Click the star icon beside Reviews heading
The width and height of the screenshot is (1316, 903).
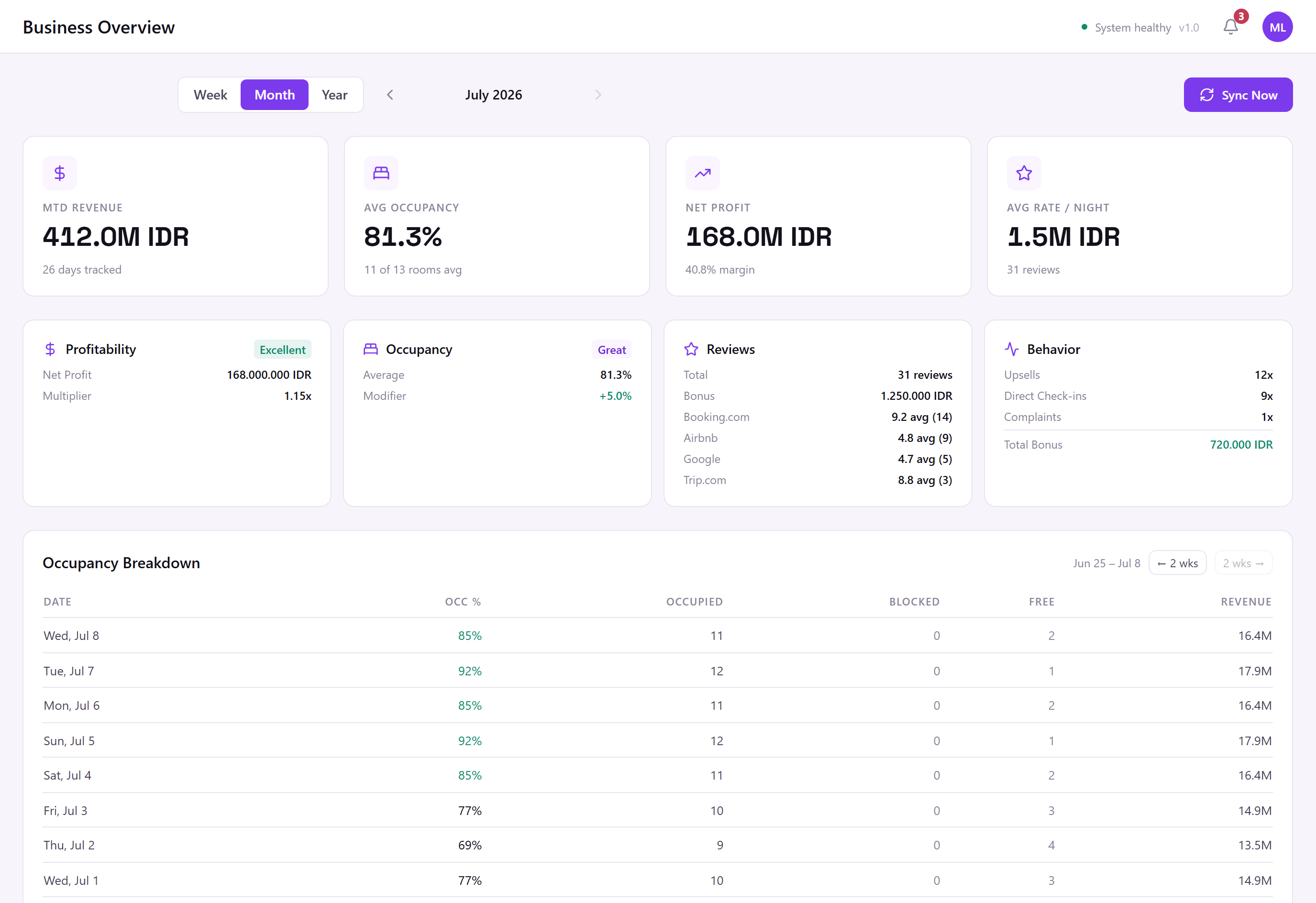click(x=691, y=349)
